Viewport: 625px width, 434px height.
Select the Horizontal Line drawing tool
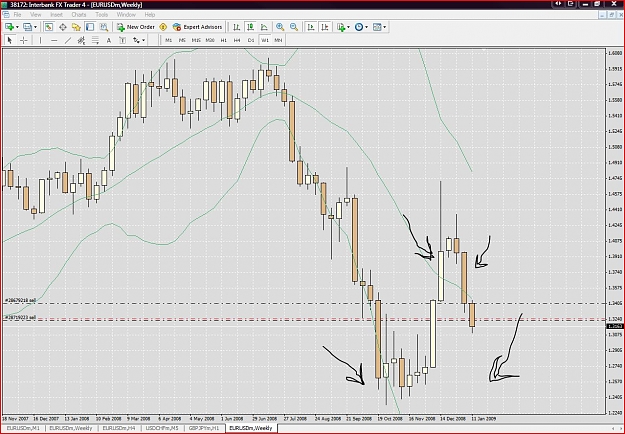pyautogui.click(x=54, y=40)
